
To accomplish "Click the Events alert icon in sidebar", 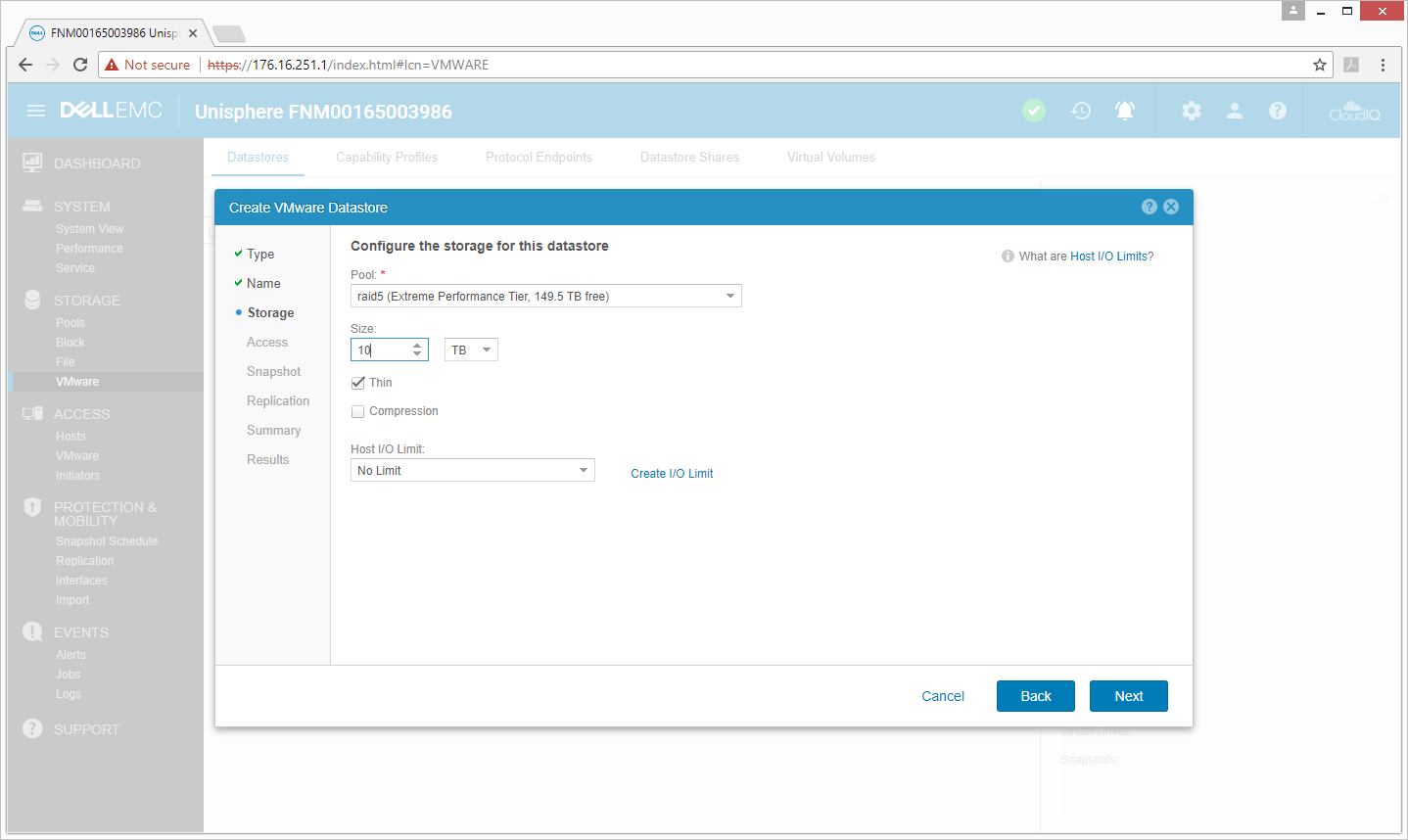I will coord(32,631).
